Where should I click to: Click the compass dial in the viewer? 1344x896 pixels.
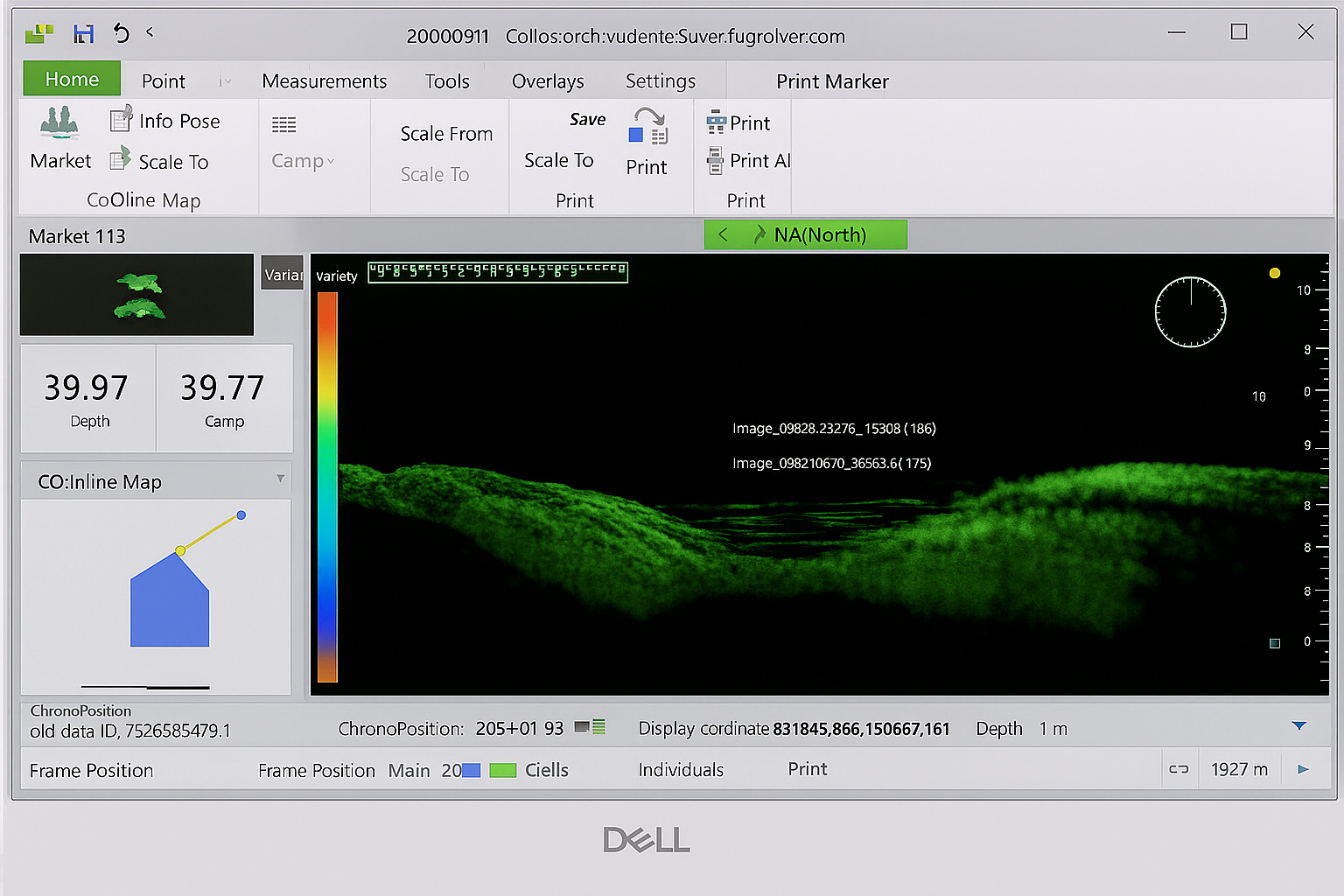1190,312
